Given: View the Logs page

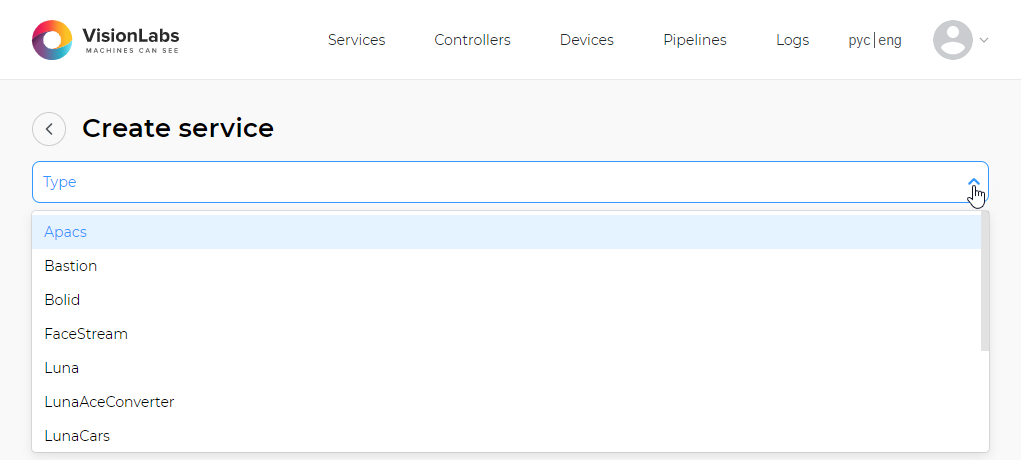Looking at the screenshot, I should tap(792, 40).
